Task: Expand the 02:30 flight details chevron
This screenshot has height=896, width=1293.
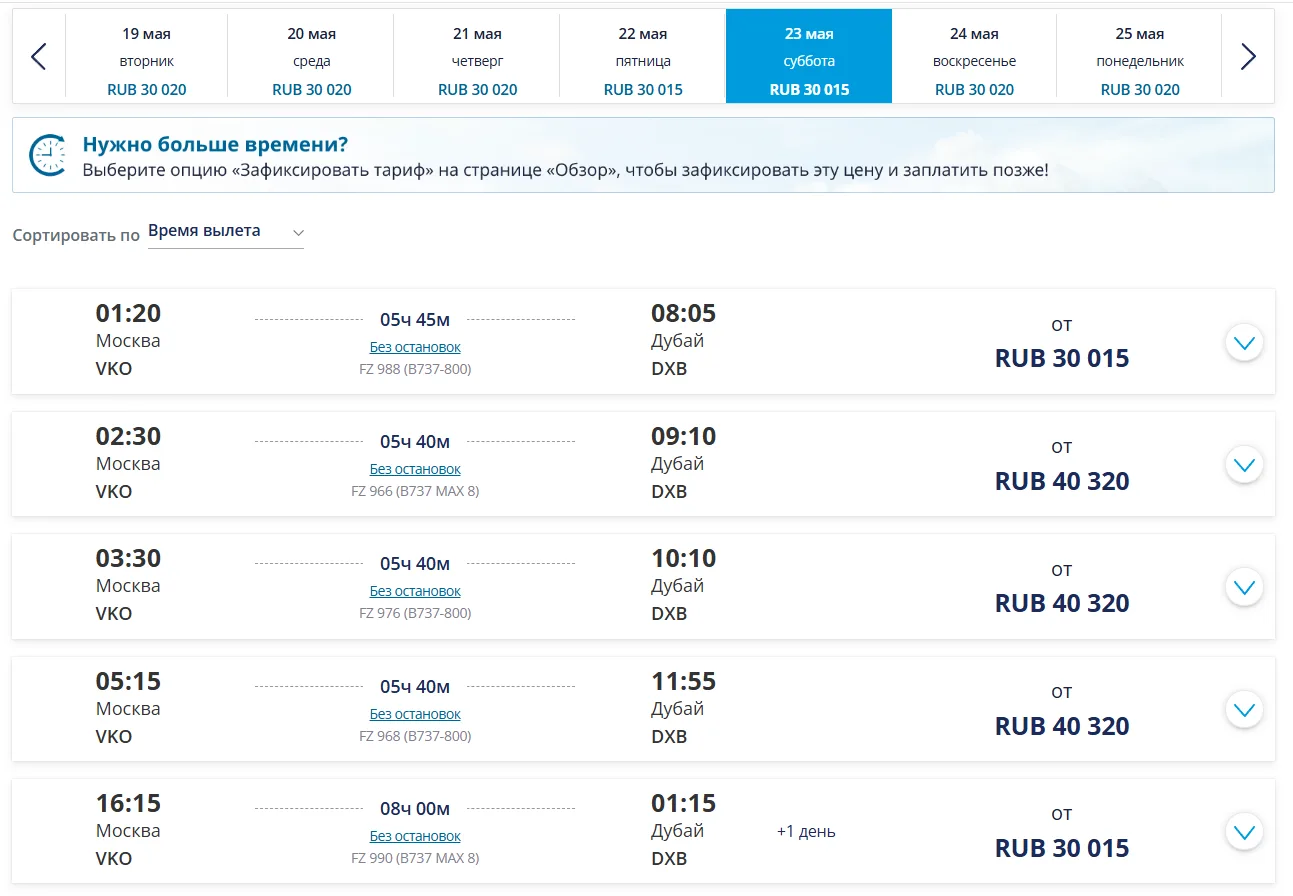Action: click(x=1244, y=465)
